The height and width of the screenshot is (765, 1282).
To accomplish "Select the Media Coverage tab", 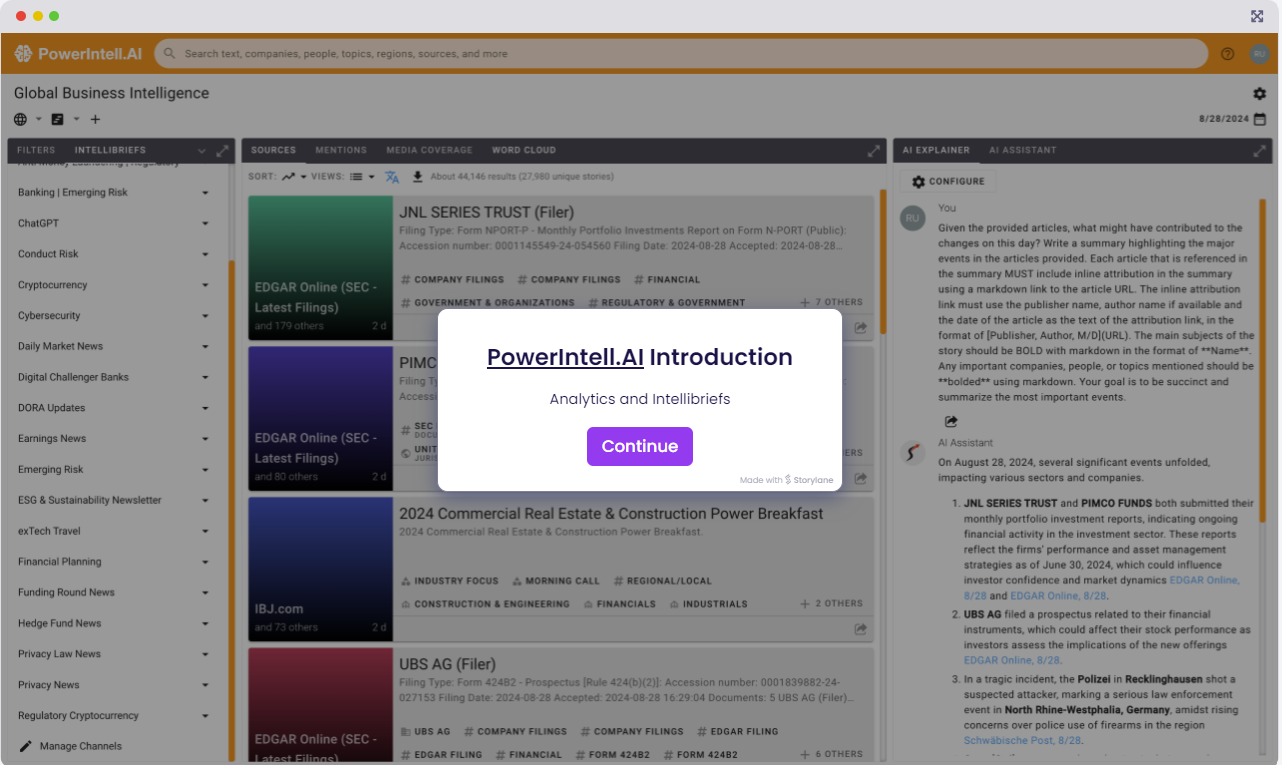I will [429, 150].
